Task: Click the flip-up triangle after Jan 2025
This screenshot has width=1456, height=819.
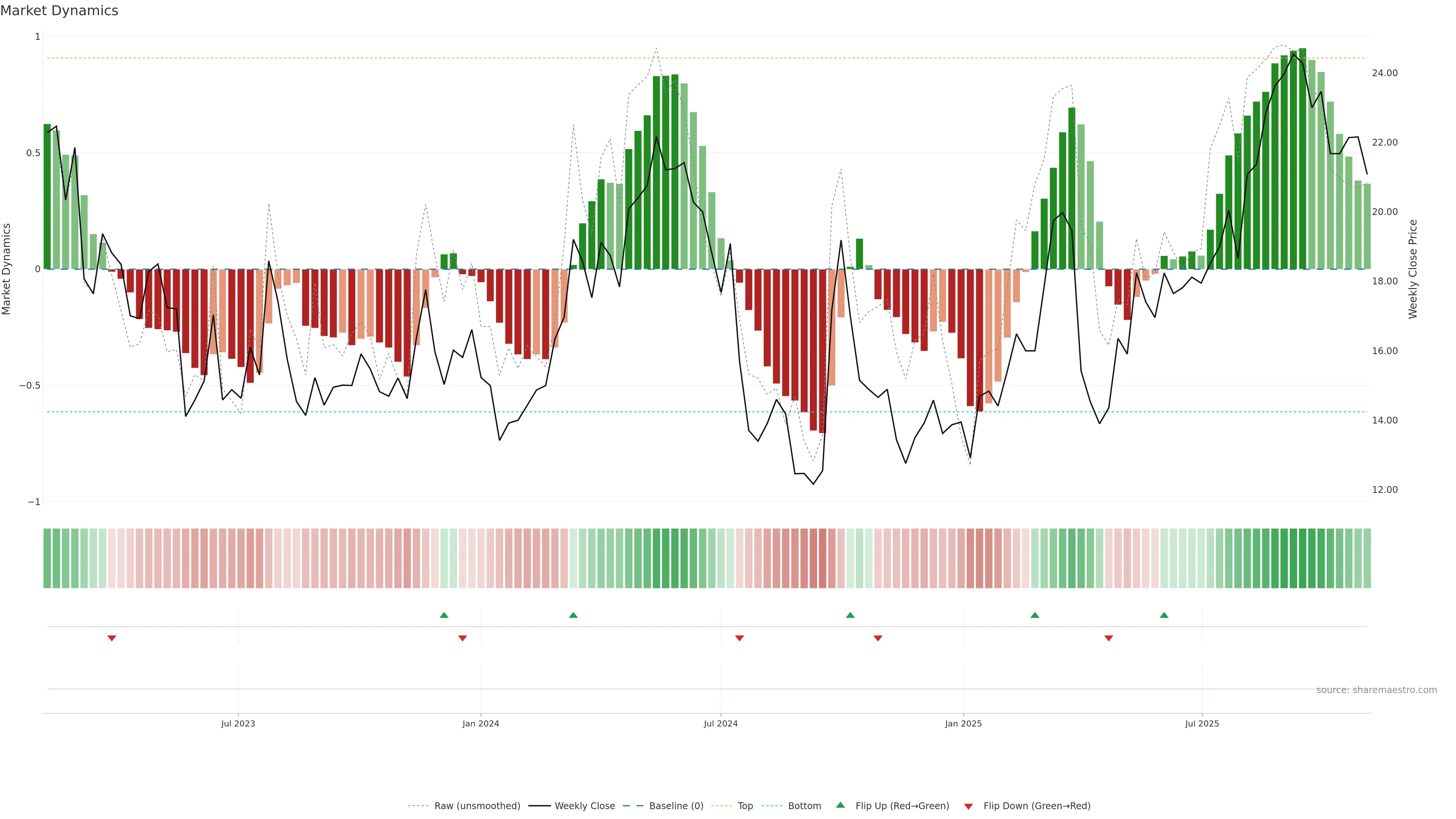Action: click(1034, 615)
